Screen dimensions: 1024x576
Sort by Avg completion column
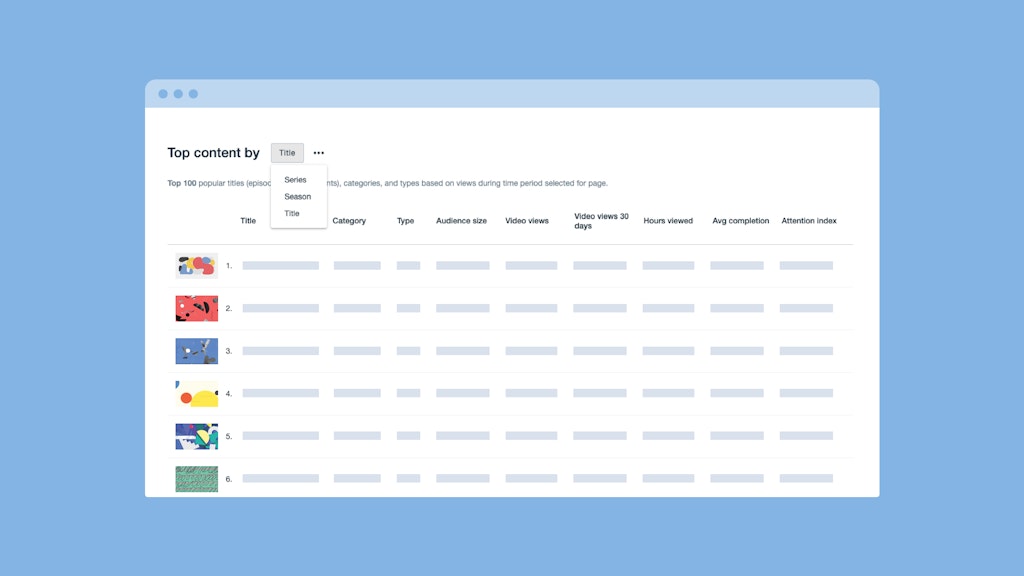(740, 221)
